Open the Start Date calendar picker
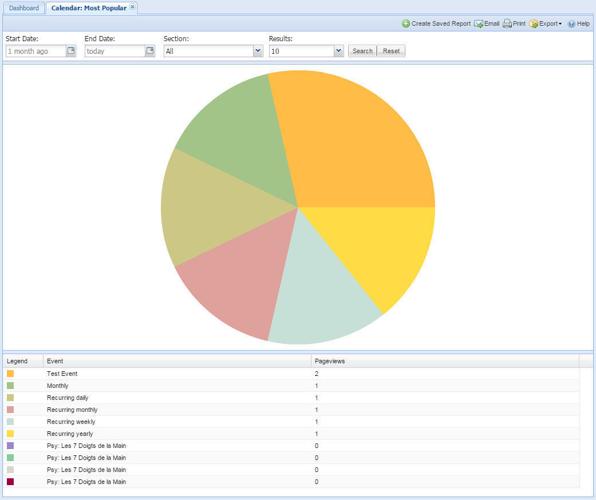The height and width of the screenshot is (500, 596). [71, 51]
